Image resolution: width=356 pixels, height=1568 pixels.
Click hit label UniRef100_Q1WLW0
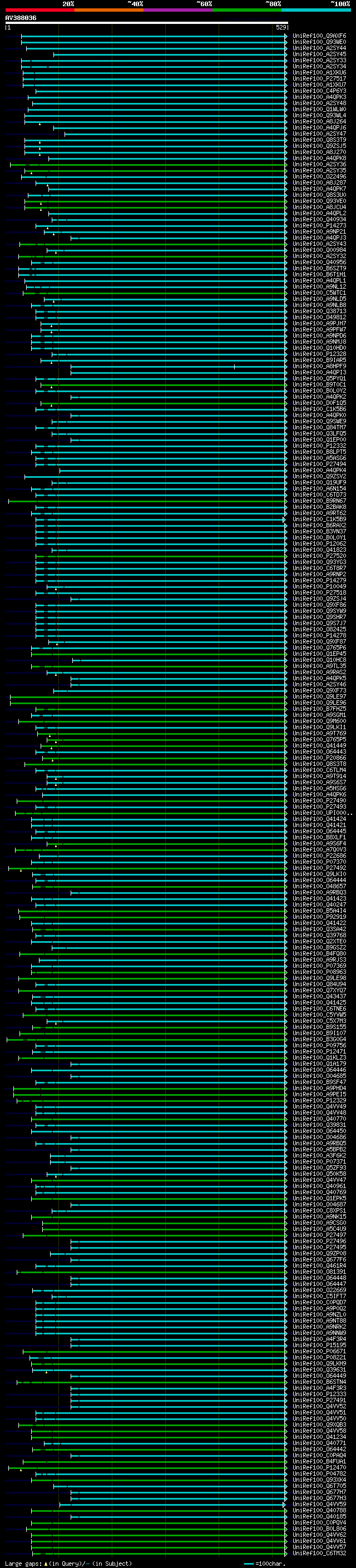pyautogui.click(x=319, y=110)
